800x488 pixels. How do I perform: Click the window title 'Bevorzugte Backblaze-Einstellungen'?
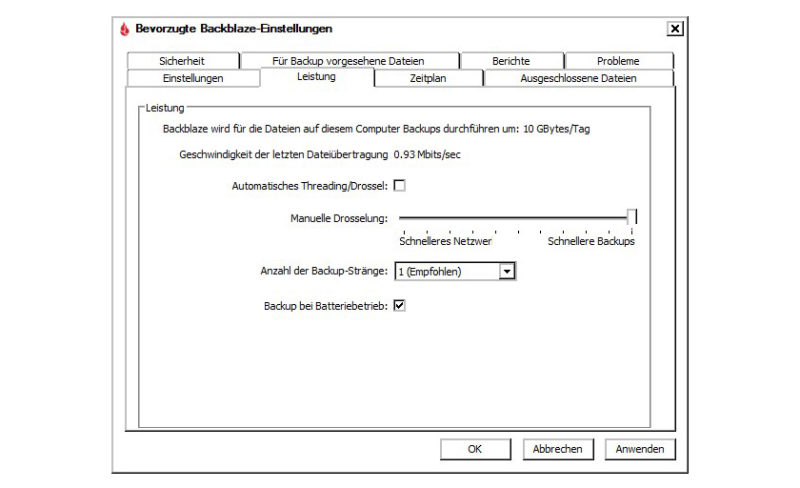[234, 29]
